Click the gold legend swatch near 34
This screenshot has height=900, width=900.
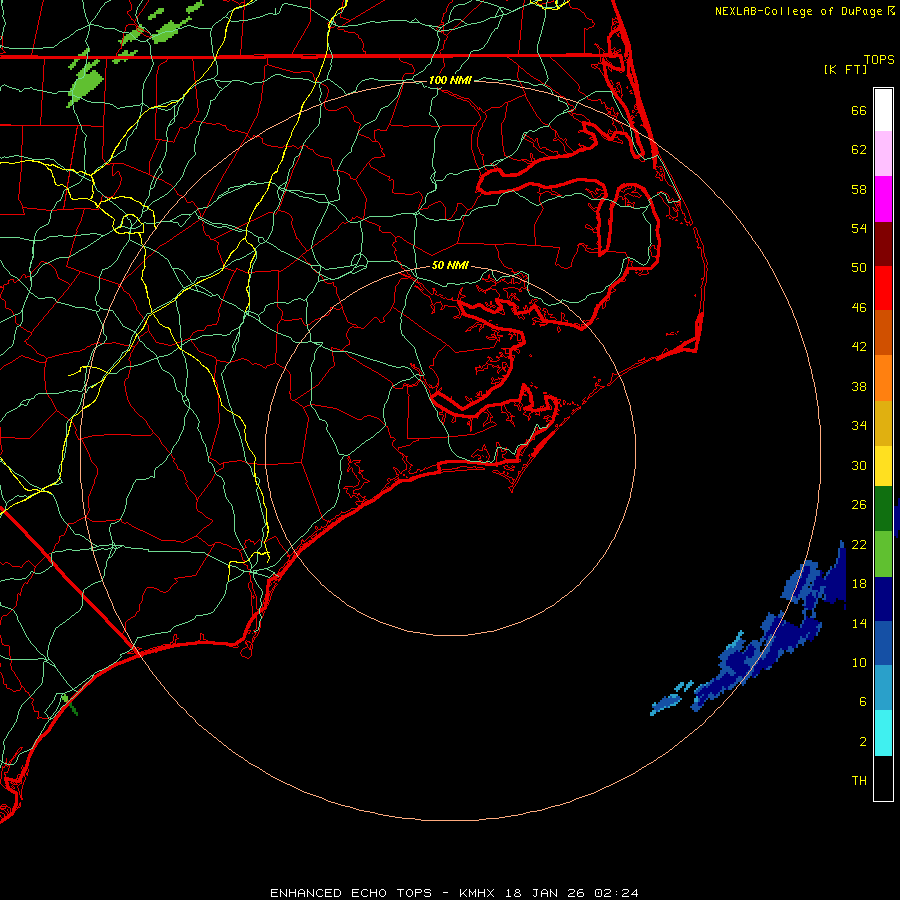(x=883, y=423)
